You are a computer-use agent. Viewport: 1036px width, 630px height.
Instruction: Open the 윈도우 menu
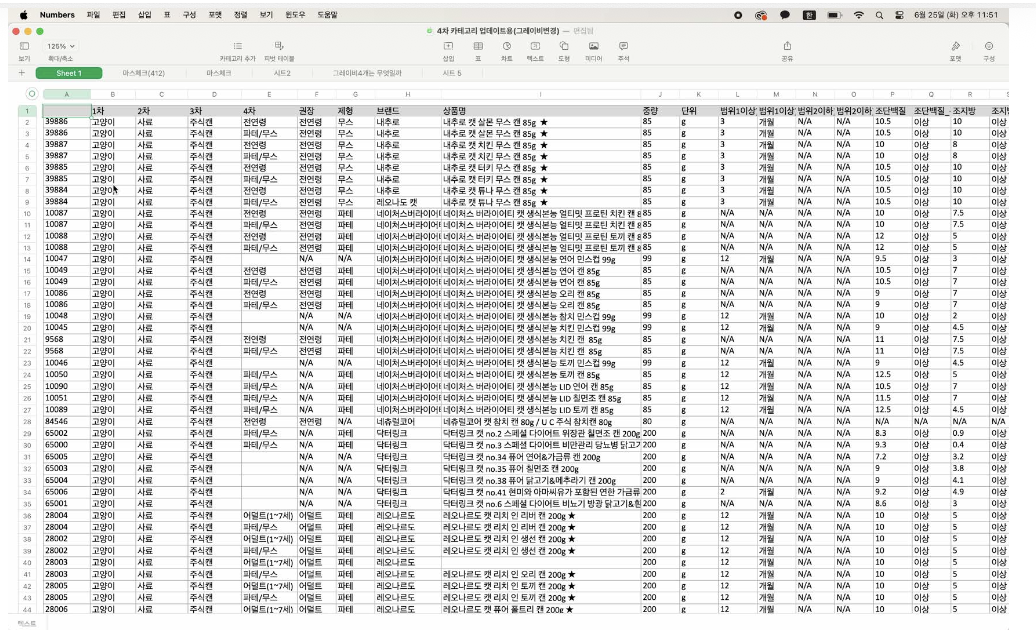[x=295, y=15]
